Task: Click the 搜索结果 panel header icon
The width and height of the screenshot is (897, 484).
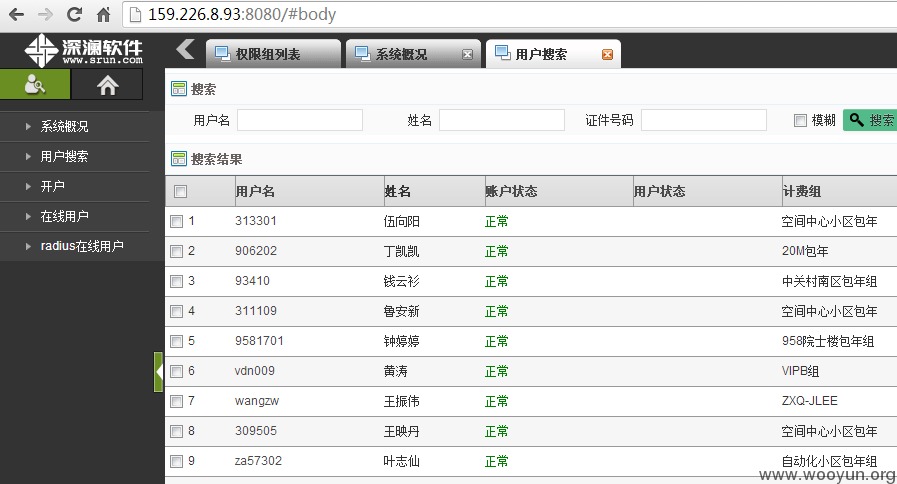Action: [x=179, y=159]
